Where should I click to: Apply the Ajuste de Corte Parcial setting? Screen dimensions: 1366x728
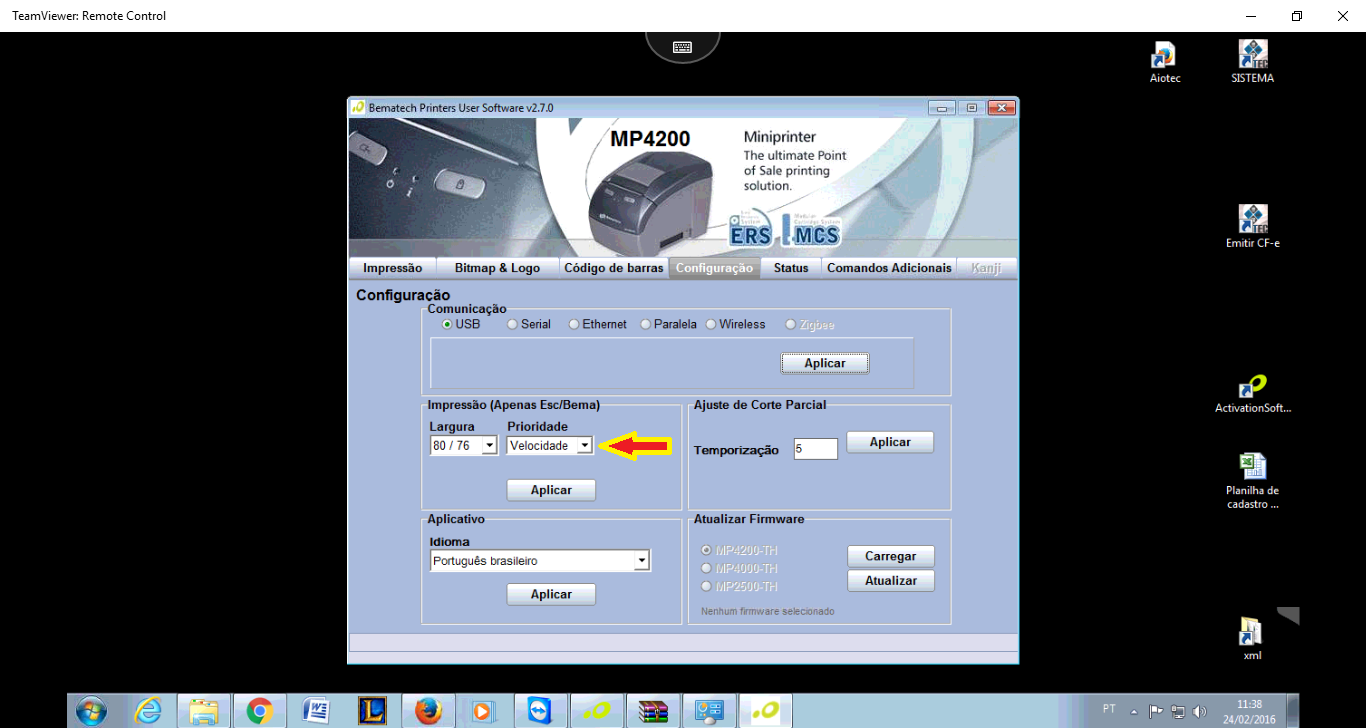[890, 442]
